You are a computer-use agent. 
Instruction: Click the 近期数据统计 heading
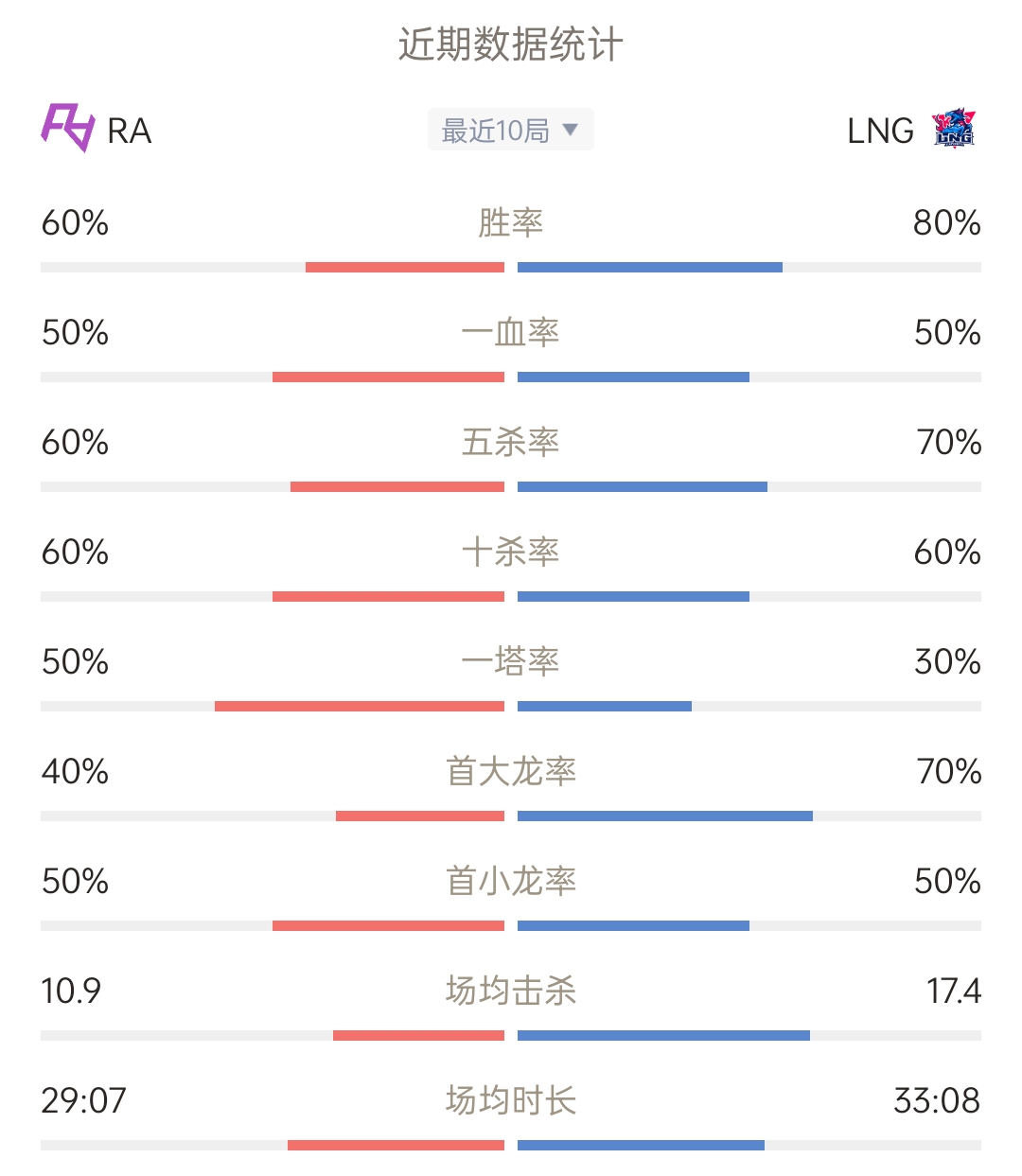[511, 44]
